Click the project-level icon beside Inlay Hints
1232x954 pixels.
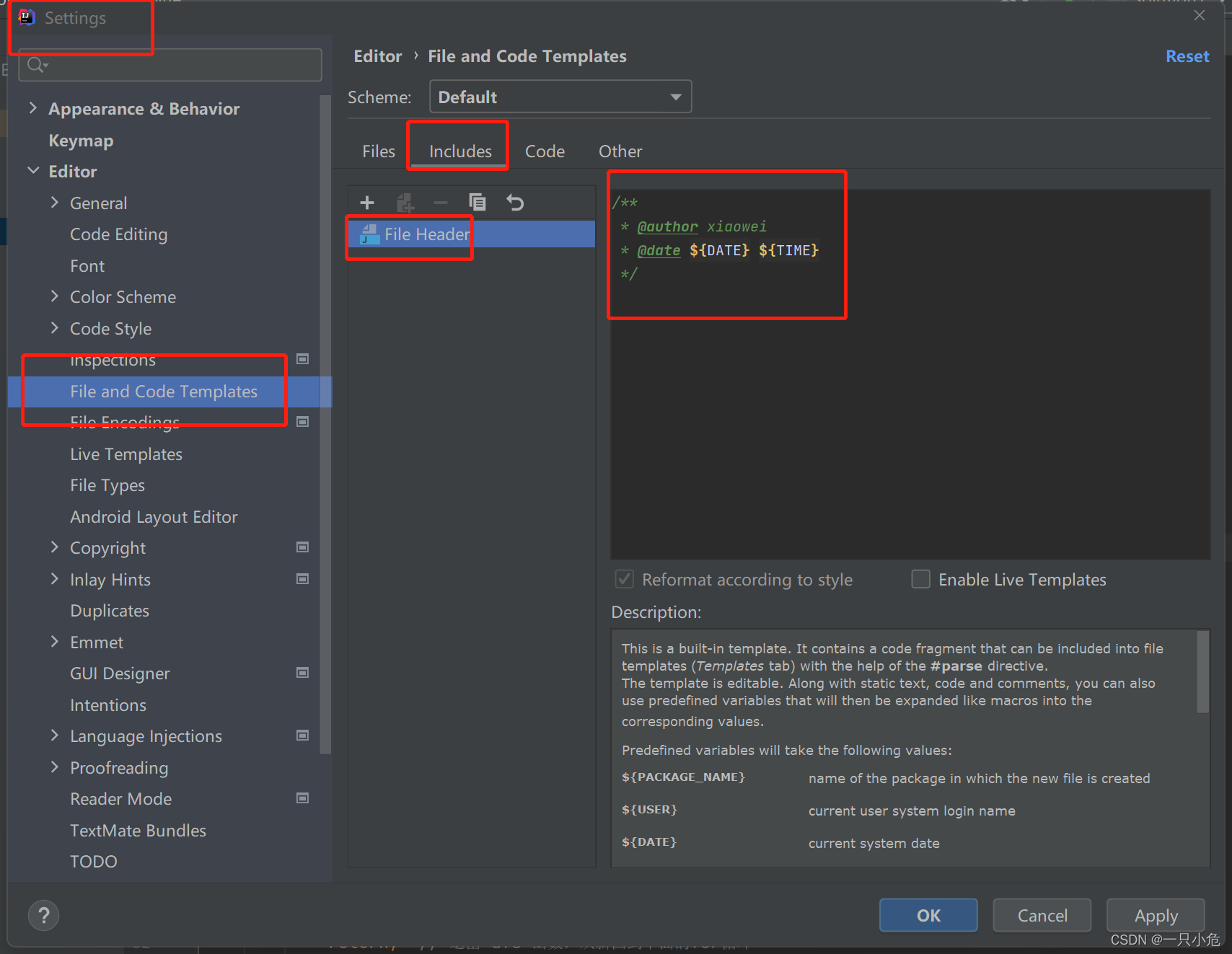(x=303, y=579)
